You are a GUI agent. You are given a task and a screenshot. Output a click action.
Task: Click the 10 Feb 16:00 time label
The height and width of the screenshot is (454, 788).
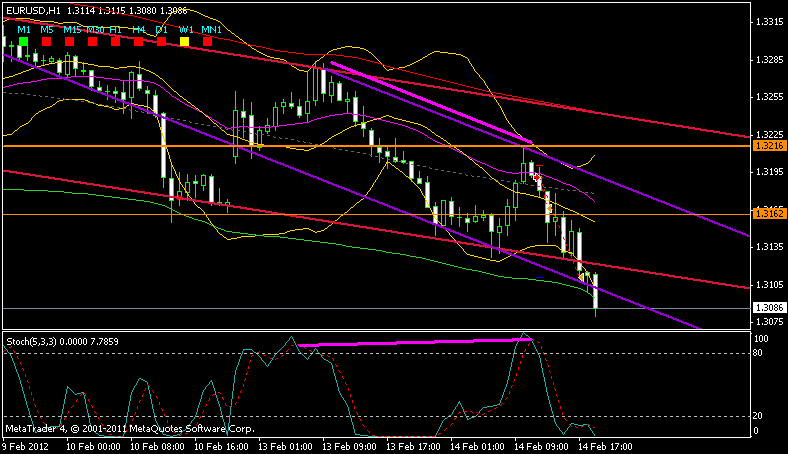(221, 446)
